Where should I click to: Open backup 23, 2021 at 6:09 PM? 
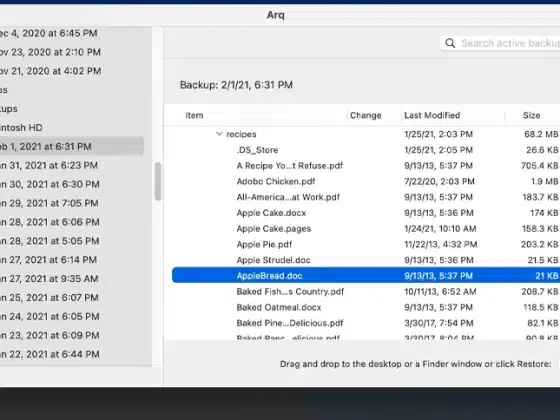(x=50, y=335)
